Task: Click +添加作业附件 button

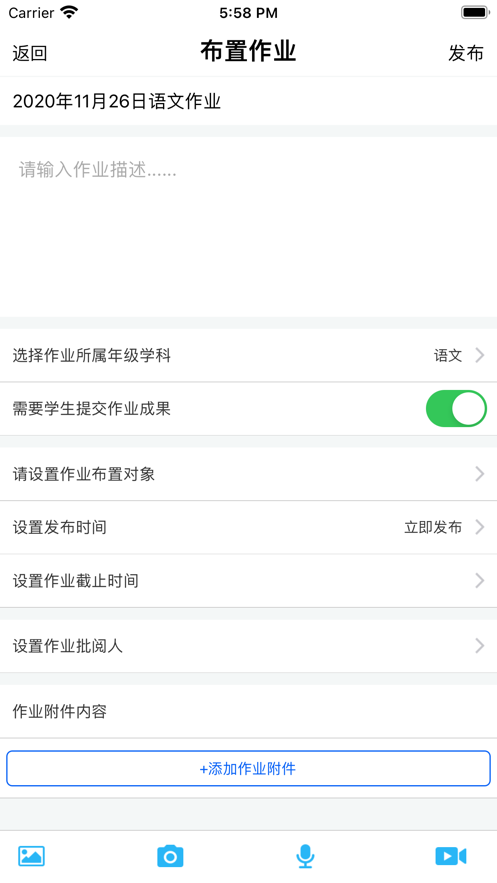Action: click(248, 768)
